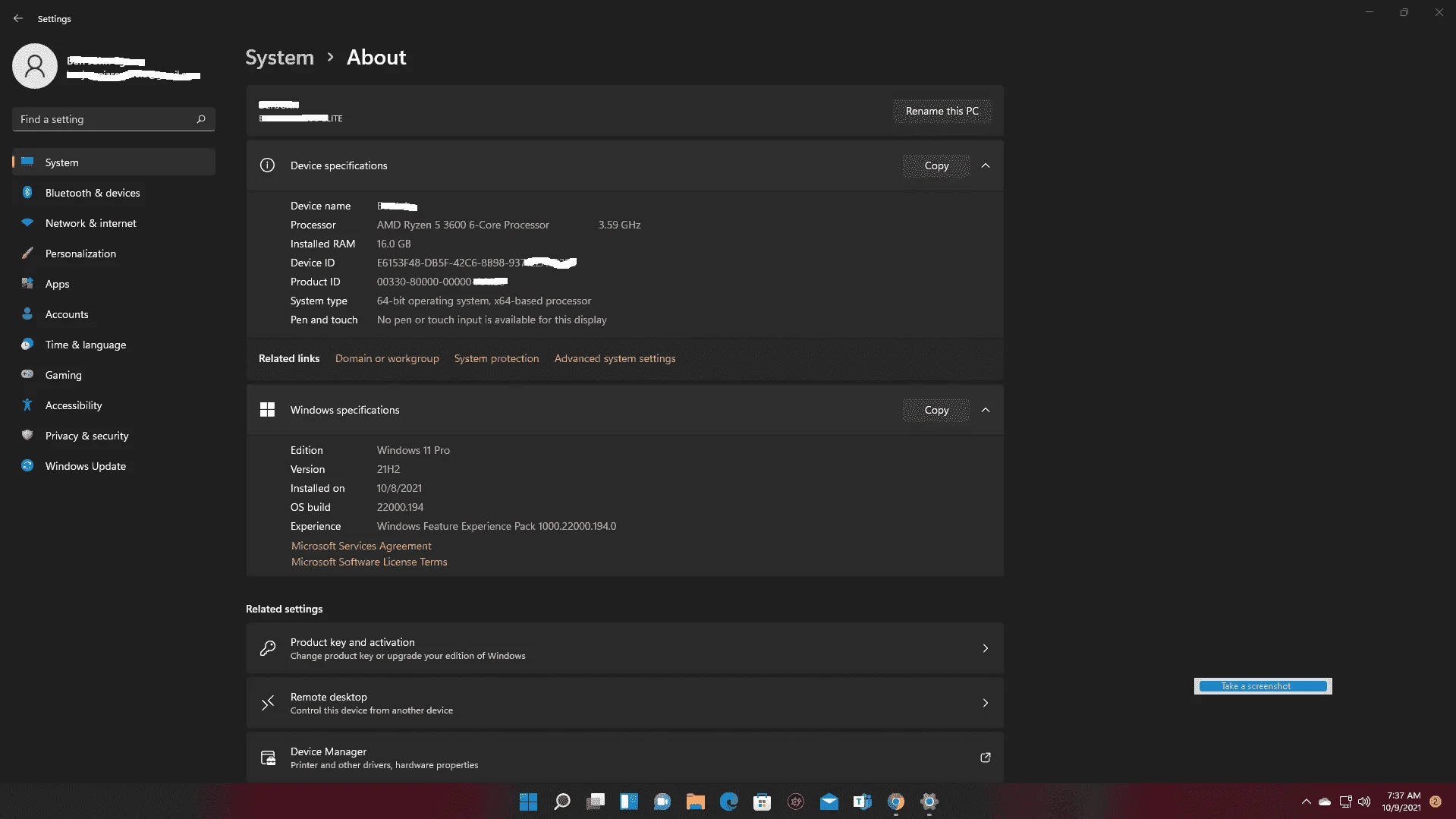The image size is (1456, 819).
Task: Open Google Chrome from taskbar
Action: 896,802
